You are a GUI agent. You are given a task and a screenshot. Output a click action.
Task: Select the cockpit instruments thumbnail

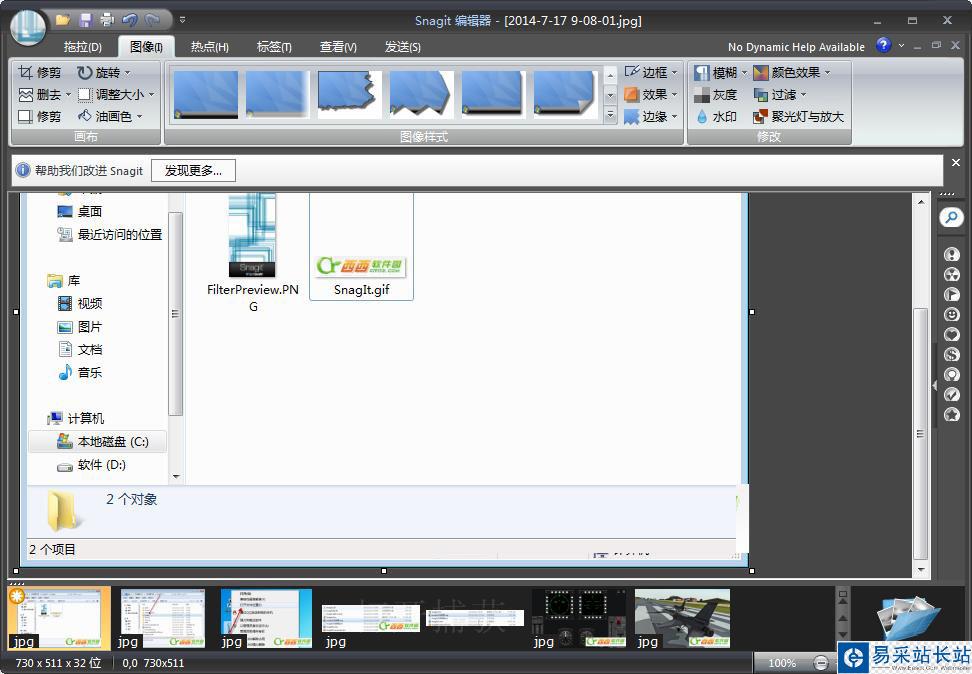(578, 618)
